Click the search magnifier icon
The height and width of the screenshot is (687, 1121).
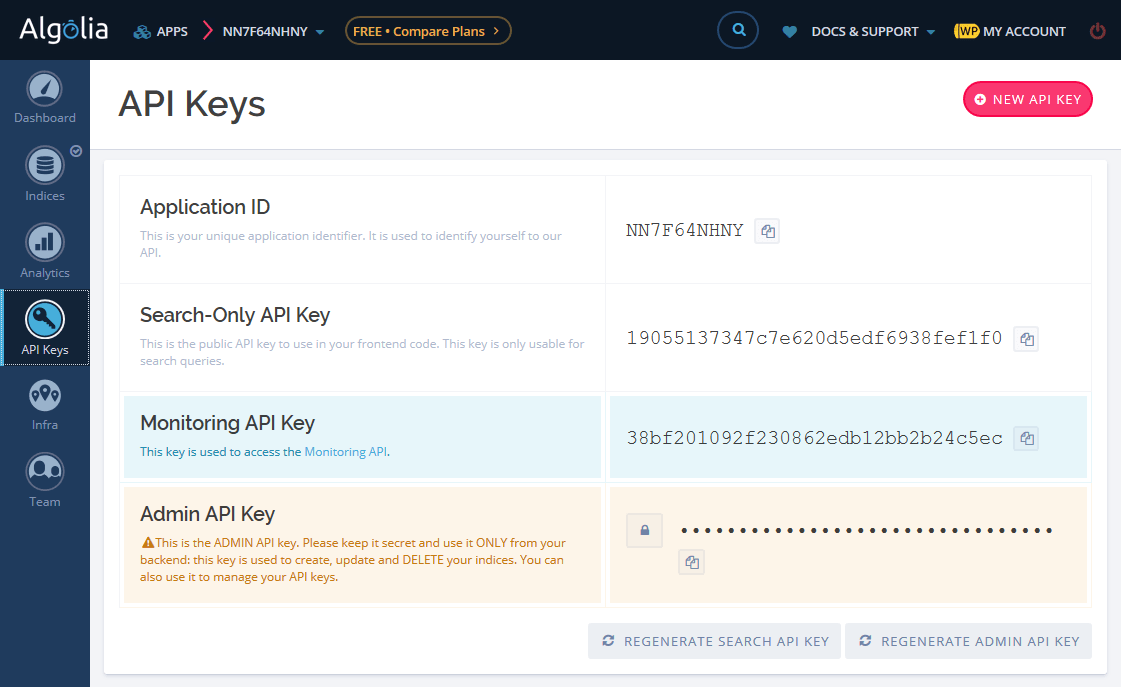pyautogui.click(x=738, y=30)
